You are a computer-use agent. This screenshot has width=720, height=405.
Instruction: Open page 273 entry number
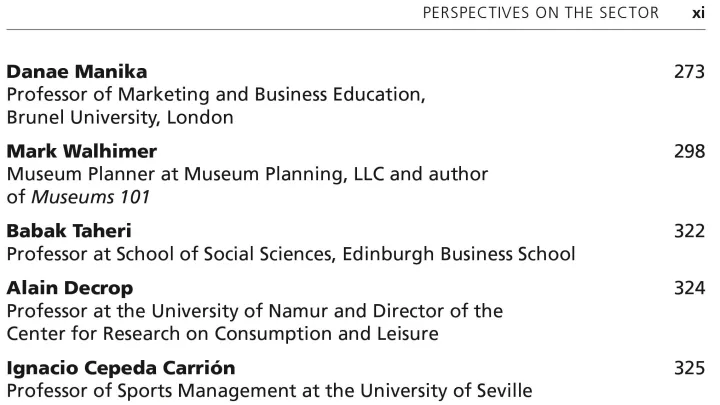[x=689, y=72]
